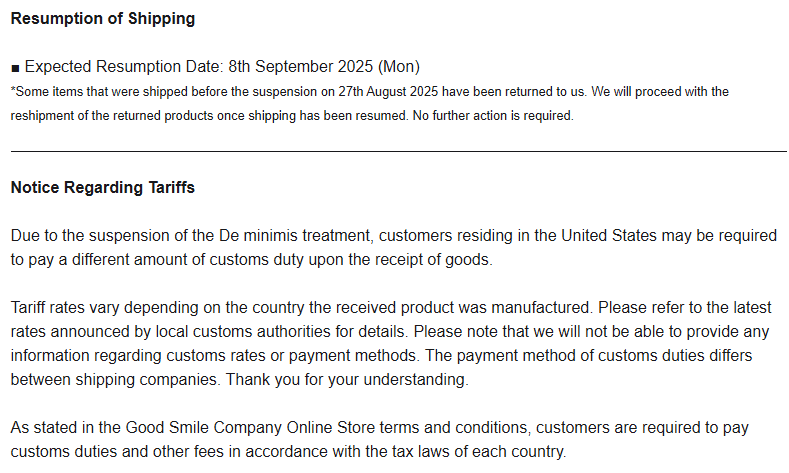Click the words 'United States' in the tariff notice

pyautogui.click(x=609, y=235)
